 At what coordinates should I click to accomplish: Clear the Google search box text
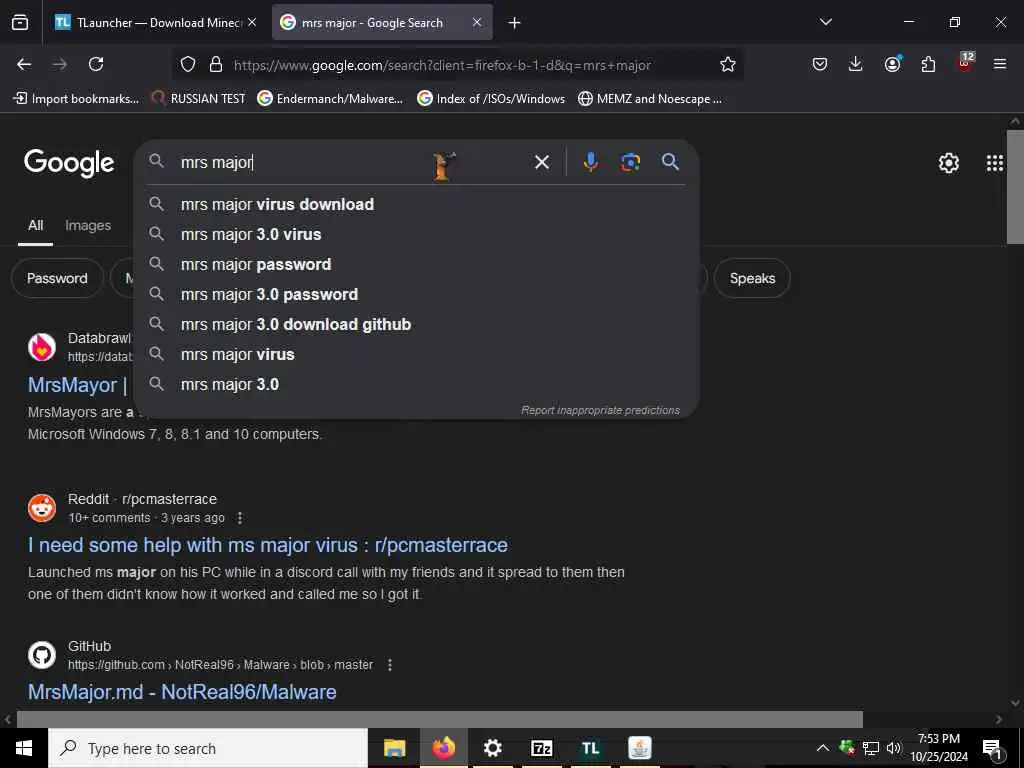[541, 162]
